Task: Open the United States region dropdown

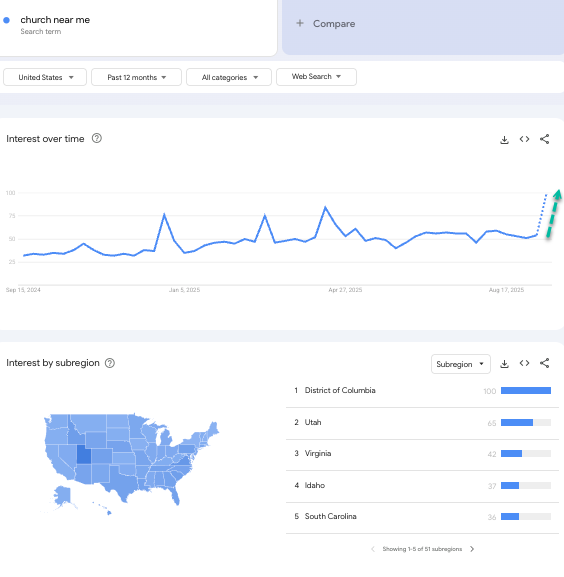Action: (x=45, y=77)
